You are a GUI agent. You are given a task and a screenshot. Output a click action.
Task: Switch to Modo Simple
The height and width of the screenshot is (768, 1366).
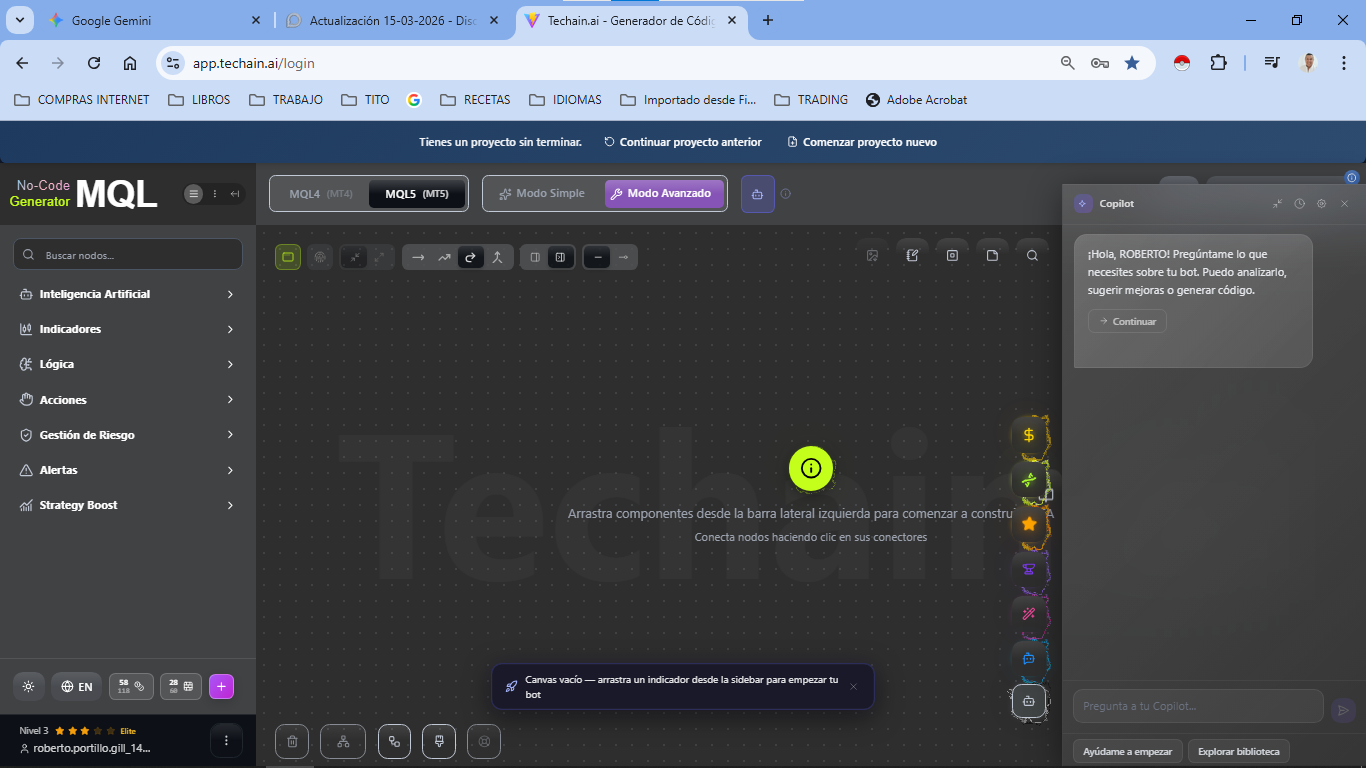pos(542,194)
